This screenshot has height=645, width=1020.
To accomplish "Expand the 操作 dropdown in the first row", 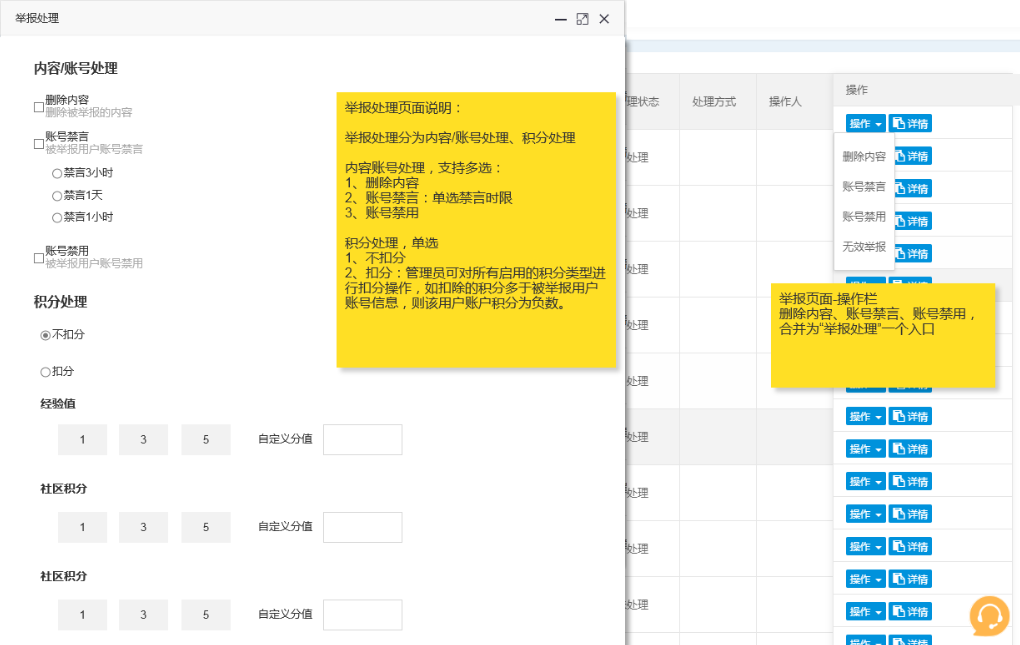I will (x=865, y=123).
